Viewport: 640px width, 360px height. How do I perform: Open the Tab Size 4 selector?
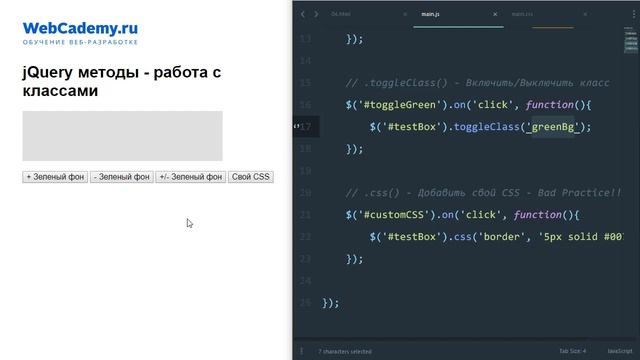[572, 351]
